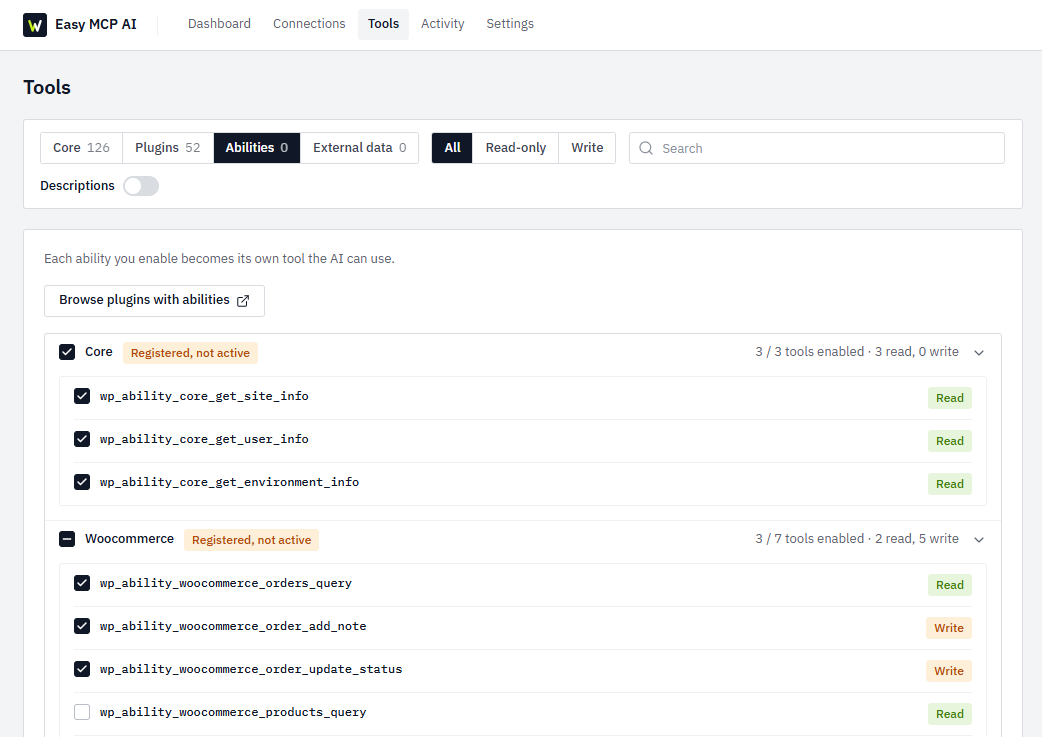Uncheck wp_ability_core_get_site_info

click(x=82, y=396)
